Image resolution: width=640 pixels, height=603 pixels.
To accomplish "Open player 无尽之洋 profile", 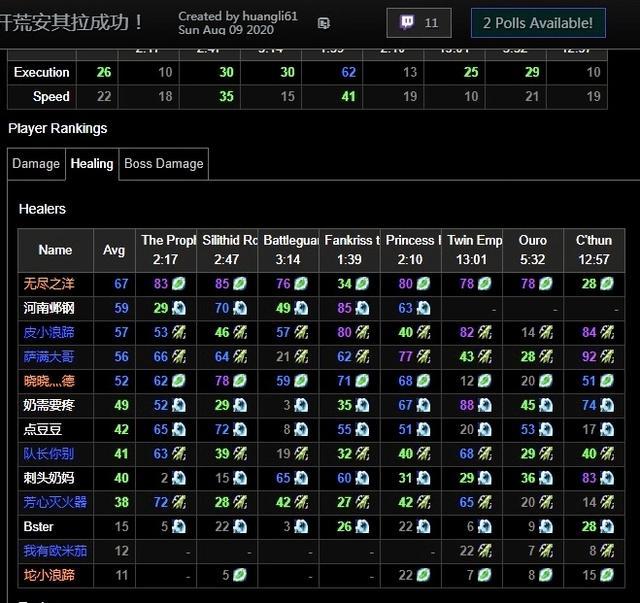I will coord(49,284).
